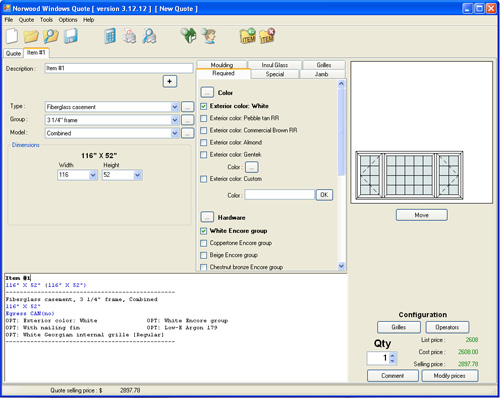500x398 pixels.
Task: Click OK next to custom Color field
Action: point(324,195)
